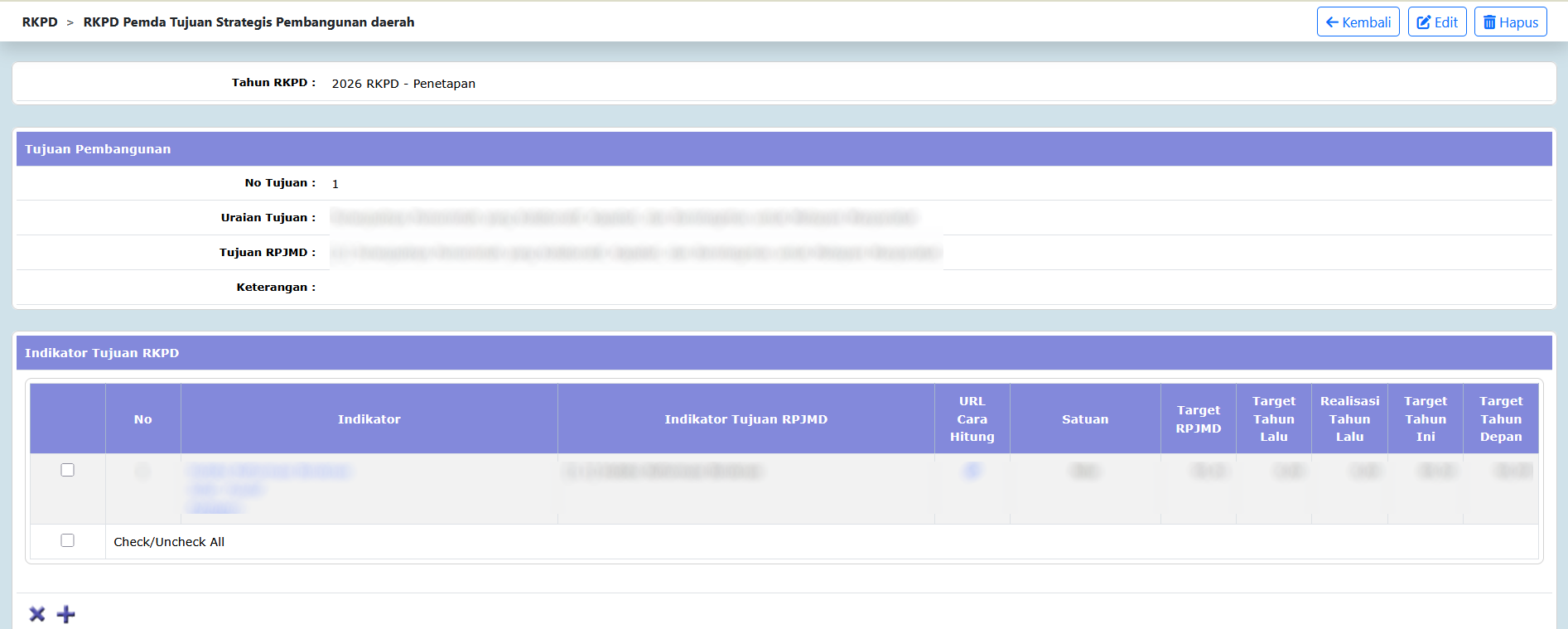Image resolution: width=1568 pixels, height=629 pixels.
Task: Go to RKPD in the breadcrumb
Action: tap(40, 22)
